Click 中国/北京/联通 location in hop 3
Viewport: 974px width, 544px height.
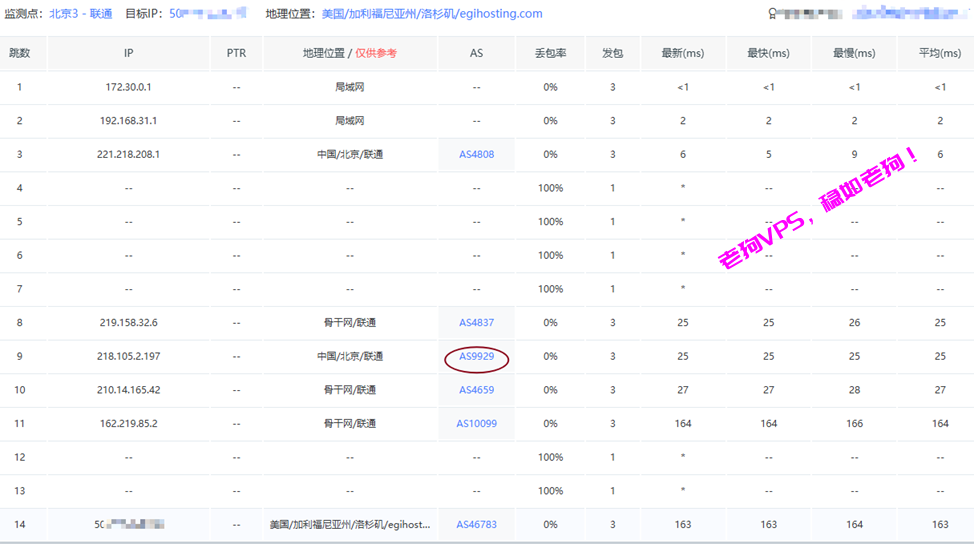pos(350,155)
